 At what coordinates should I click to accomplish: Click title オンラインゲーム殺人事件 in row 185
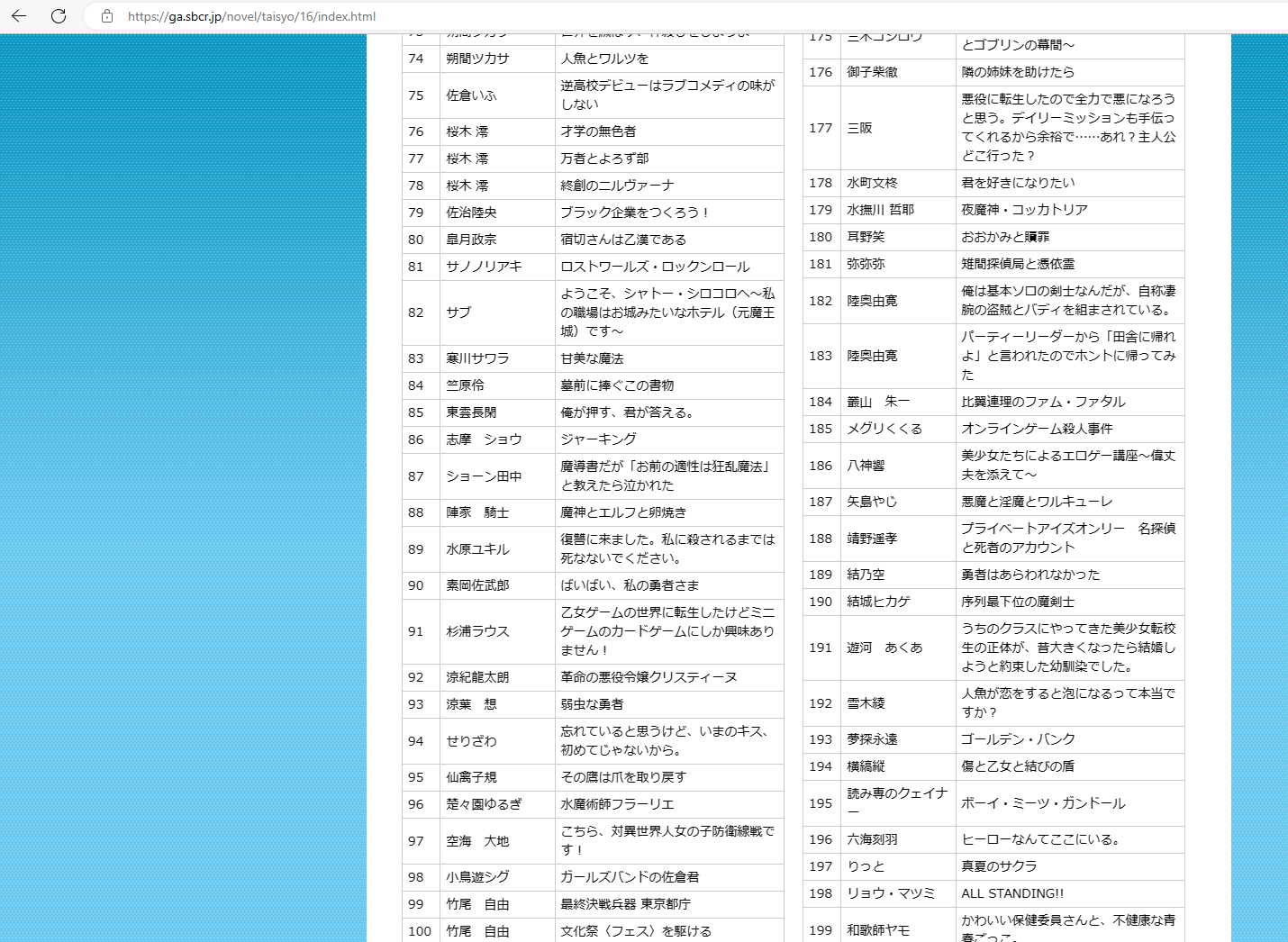coord(1037,429)
